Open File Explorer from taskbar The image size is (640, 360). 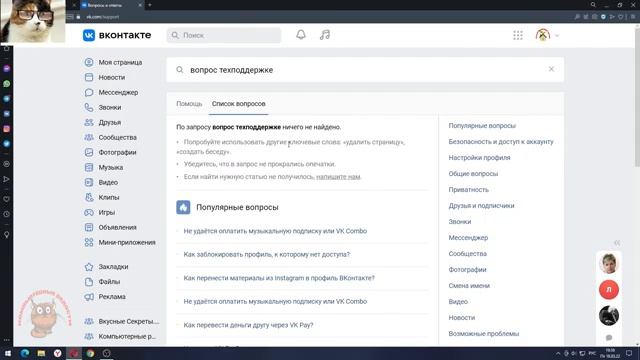(x=41, y=353)
